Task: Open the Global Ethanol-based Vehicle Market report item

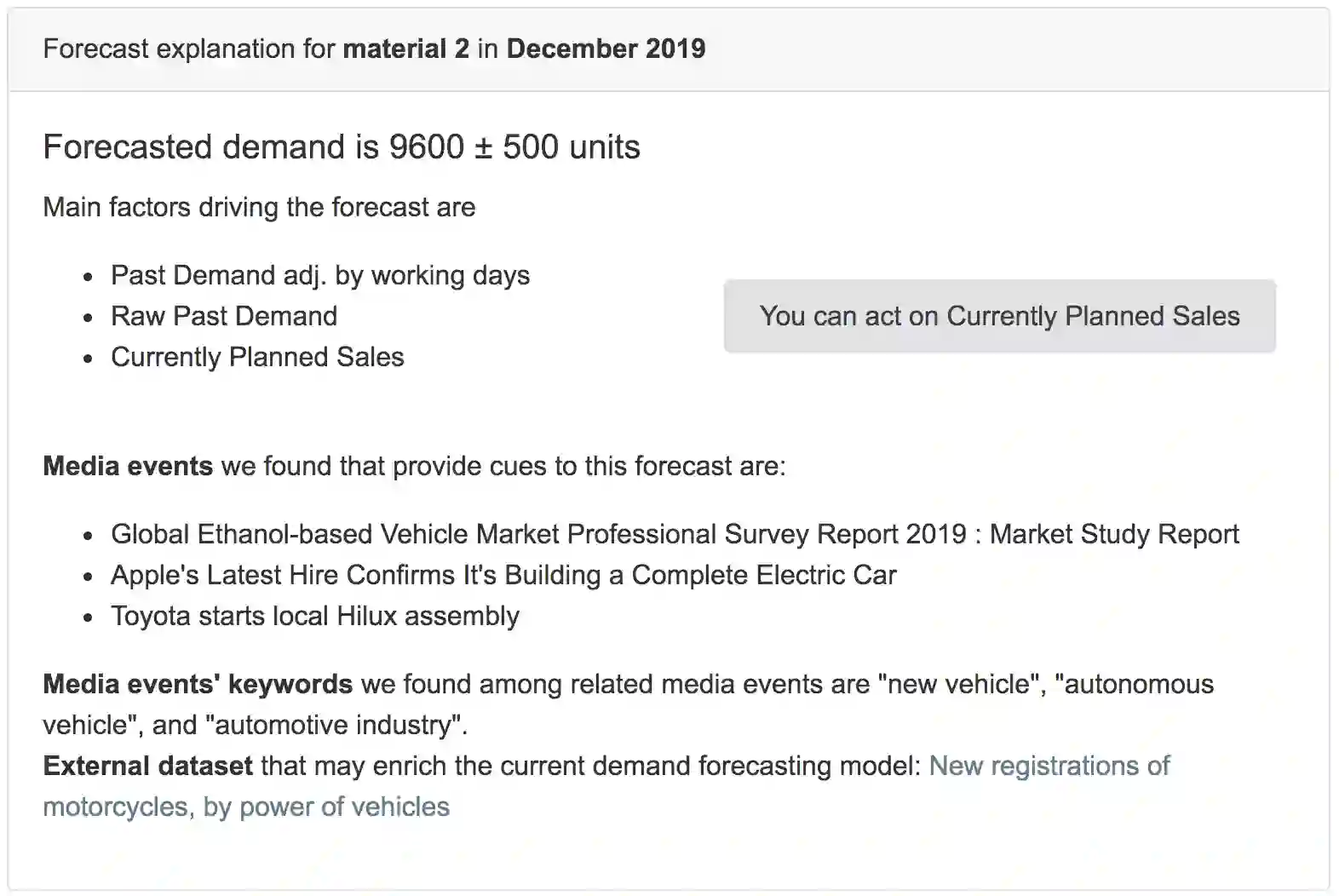Action: (x=675, y=534)
